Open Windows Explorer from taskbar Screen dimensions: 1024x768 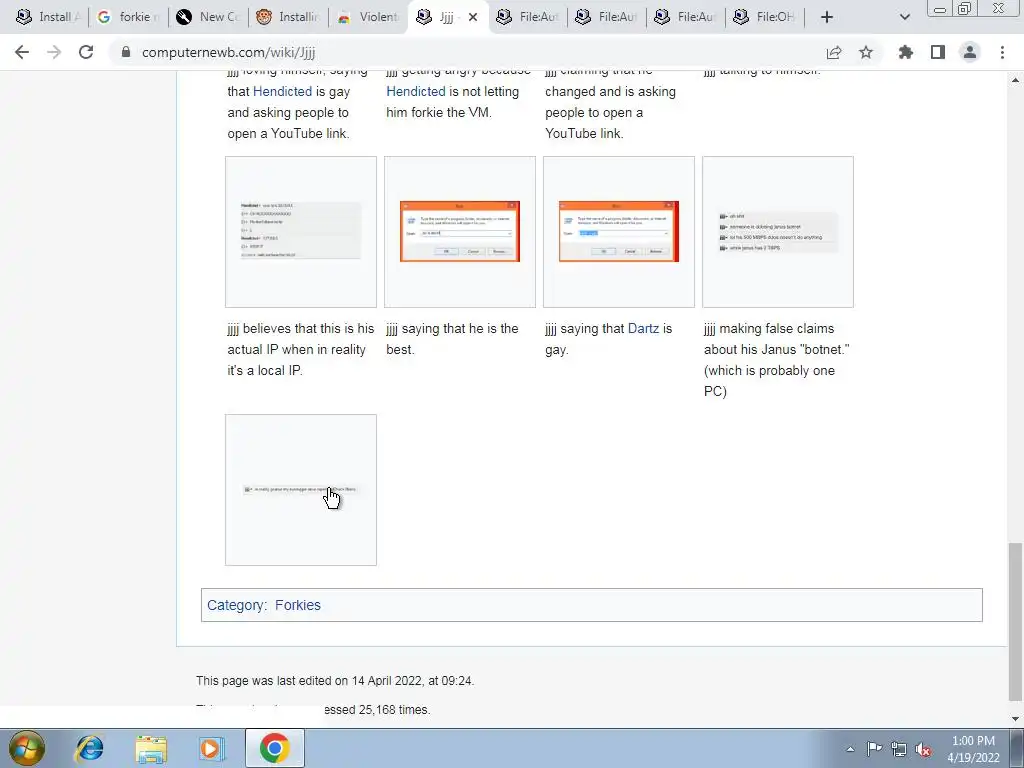point(151,748)
